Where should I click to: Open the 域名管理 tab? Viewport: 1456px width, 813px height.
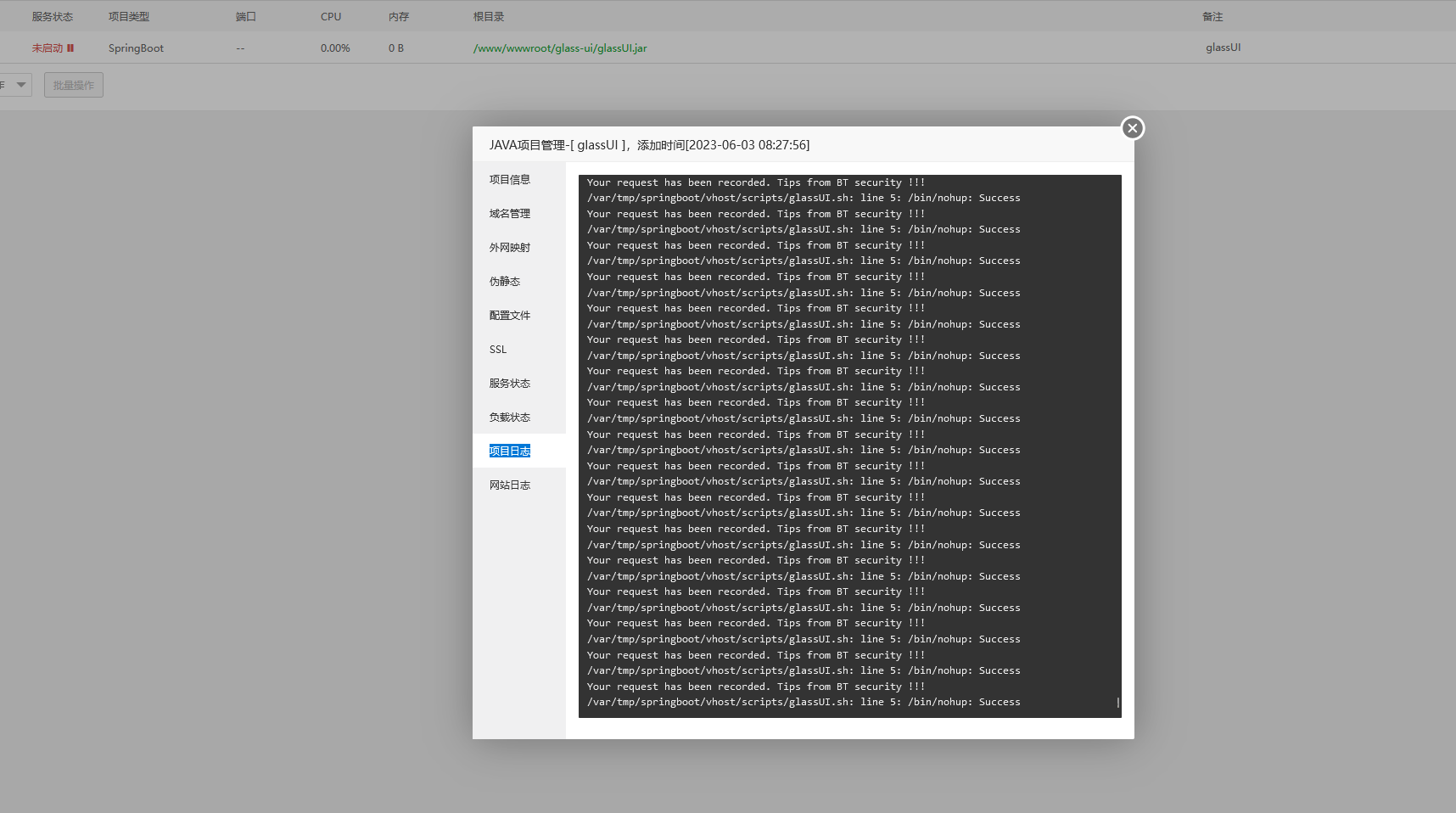(x=519, y=213)
